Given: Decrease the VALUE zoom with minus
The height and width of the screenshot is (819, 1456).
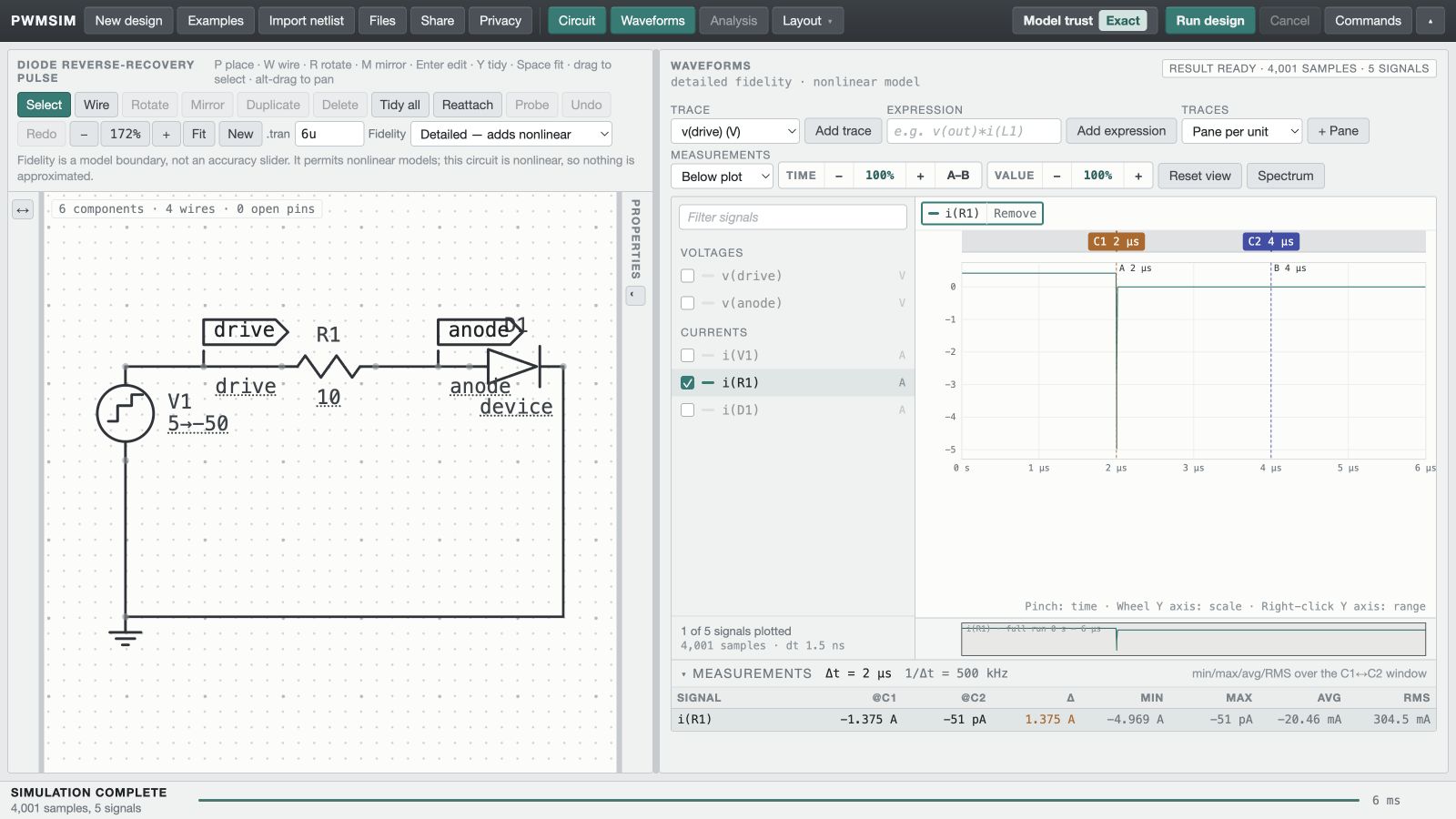Looking at the screenshot, I should 1057,176.
